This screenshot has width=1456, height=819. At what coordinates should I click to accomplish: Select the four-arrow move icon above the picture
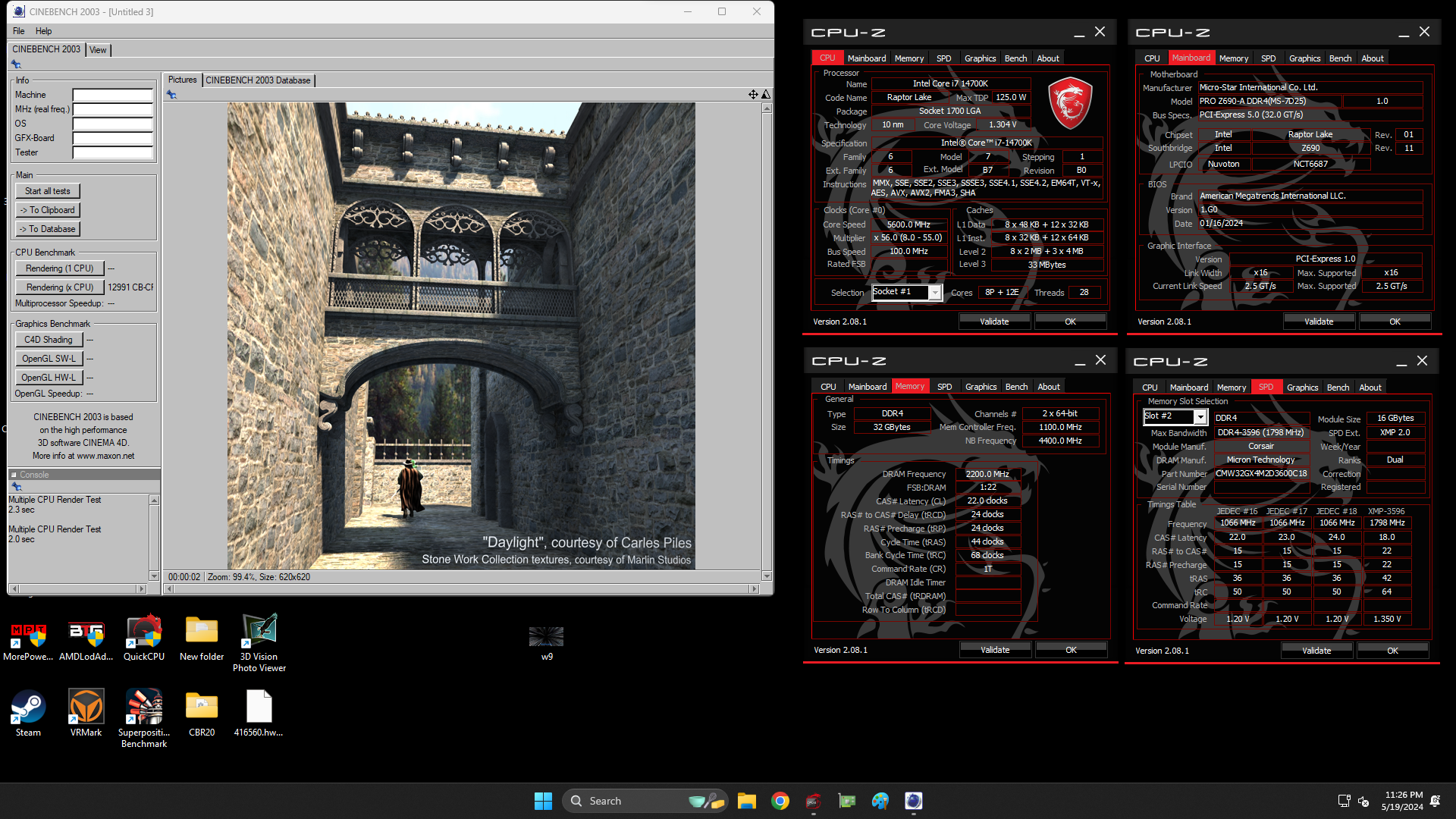753,95
